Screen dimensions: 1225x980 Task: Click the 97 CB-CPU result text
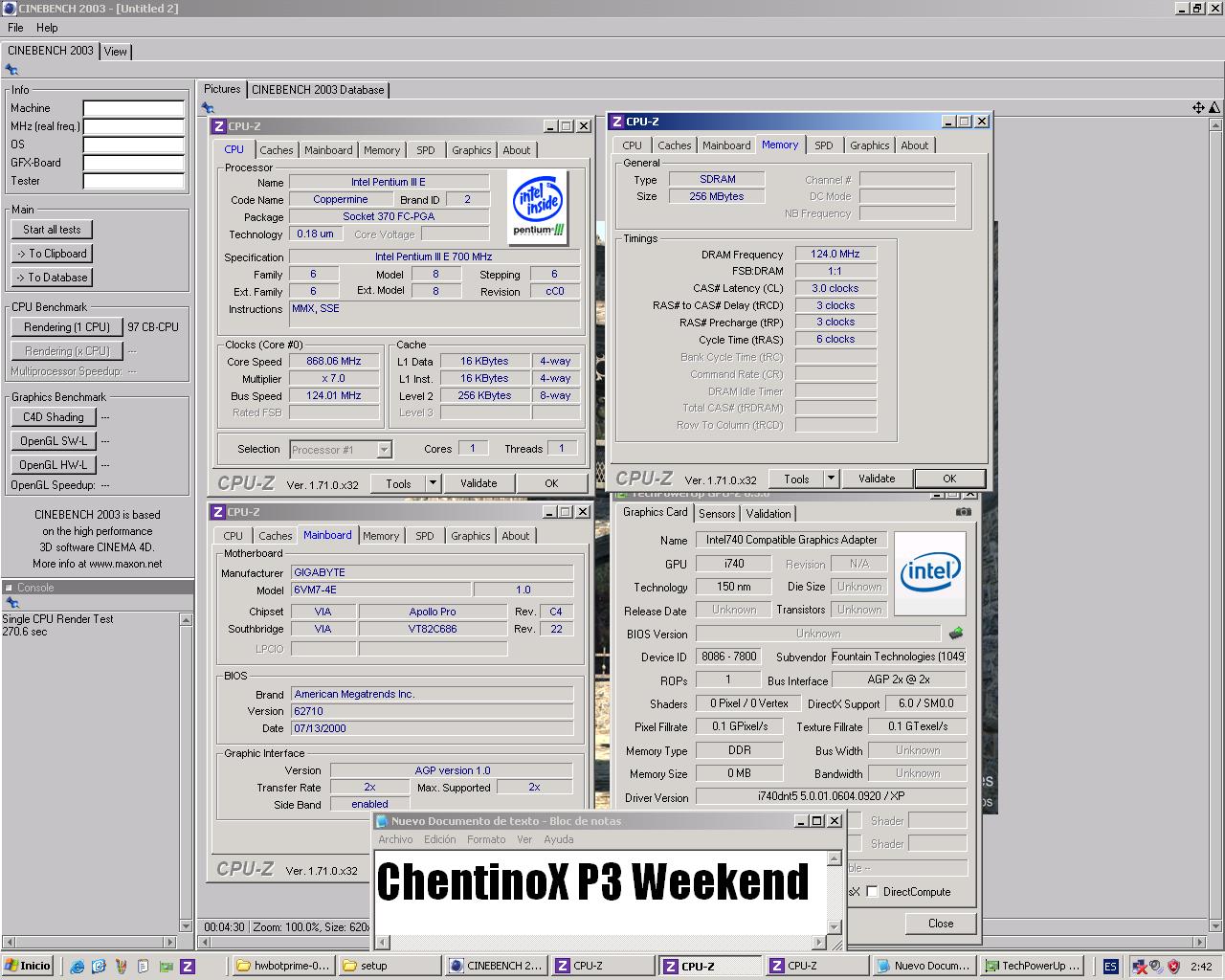(153, 327)
